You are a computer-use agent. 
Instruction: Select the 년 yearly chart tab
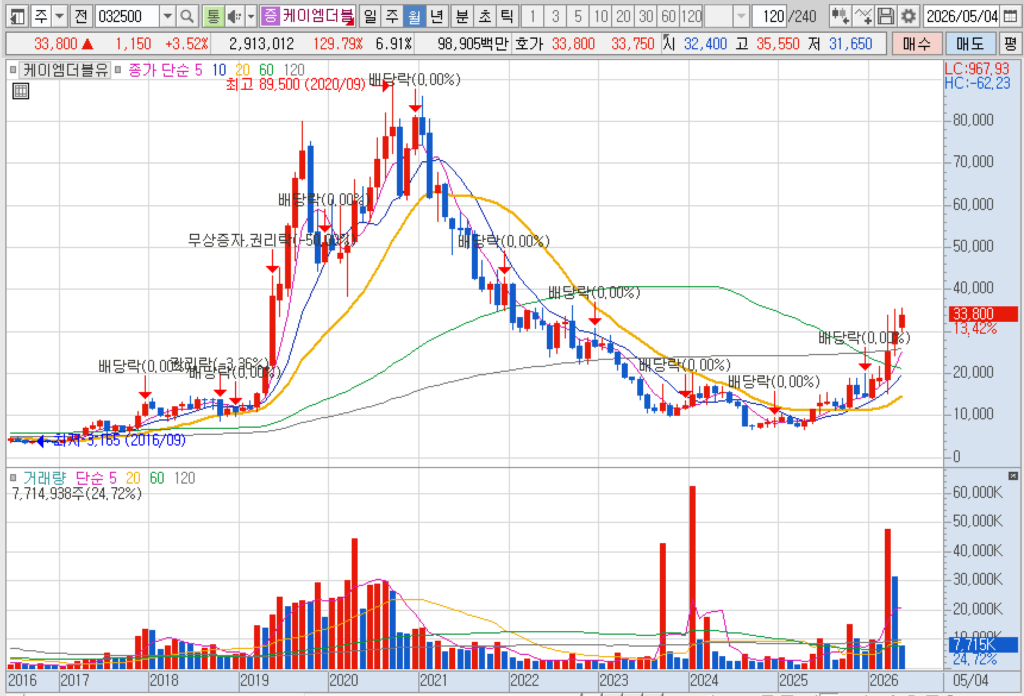point(436,16)
